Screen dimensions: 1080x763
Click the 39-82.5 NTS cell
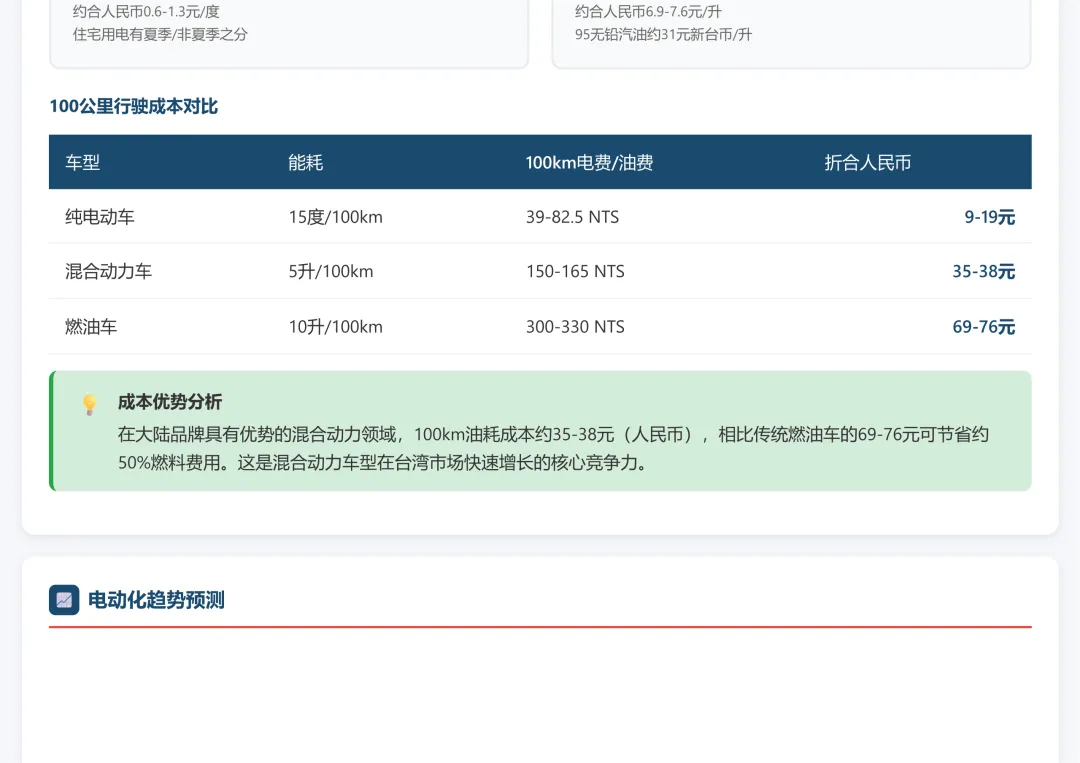tap(572, 217)
